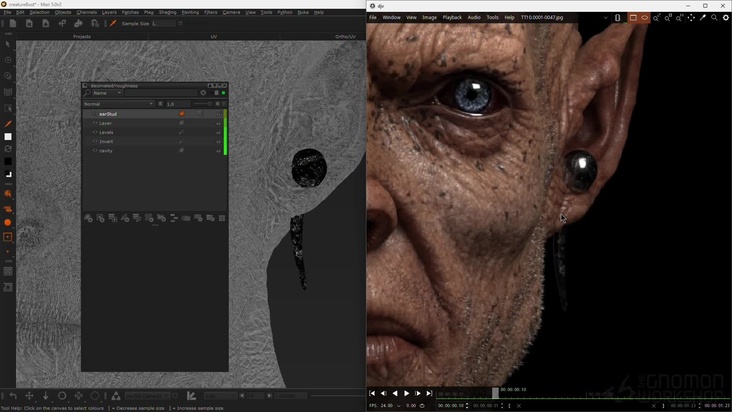Toggle visibility eye of earStud layer
This screenshot has width=732, height=412.
(95, 114)
